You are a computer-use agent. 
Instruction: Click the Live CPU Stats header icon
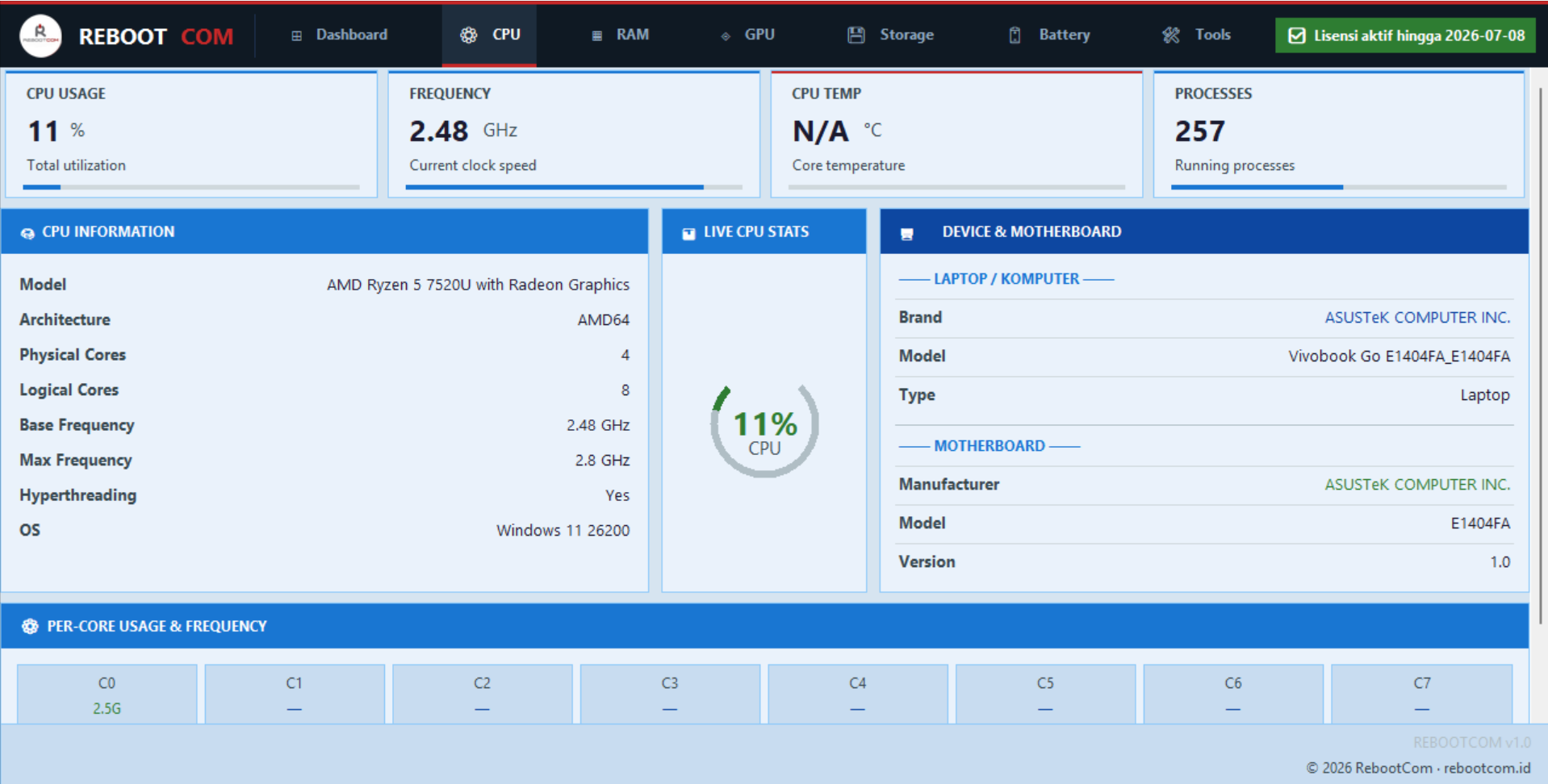[x=688, y=233]
